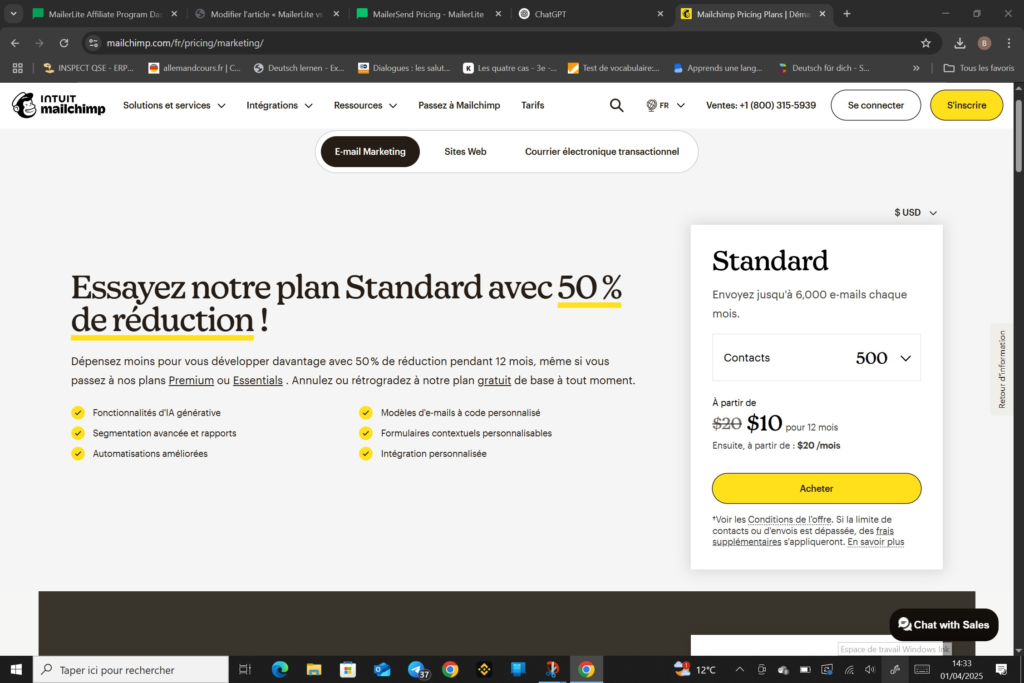The width and height of the screenshot is (1024, 683).
Task: Open the weather widget showing 12°C
Action: pyautogui.click(x=695, y=669)
